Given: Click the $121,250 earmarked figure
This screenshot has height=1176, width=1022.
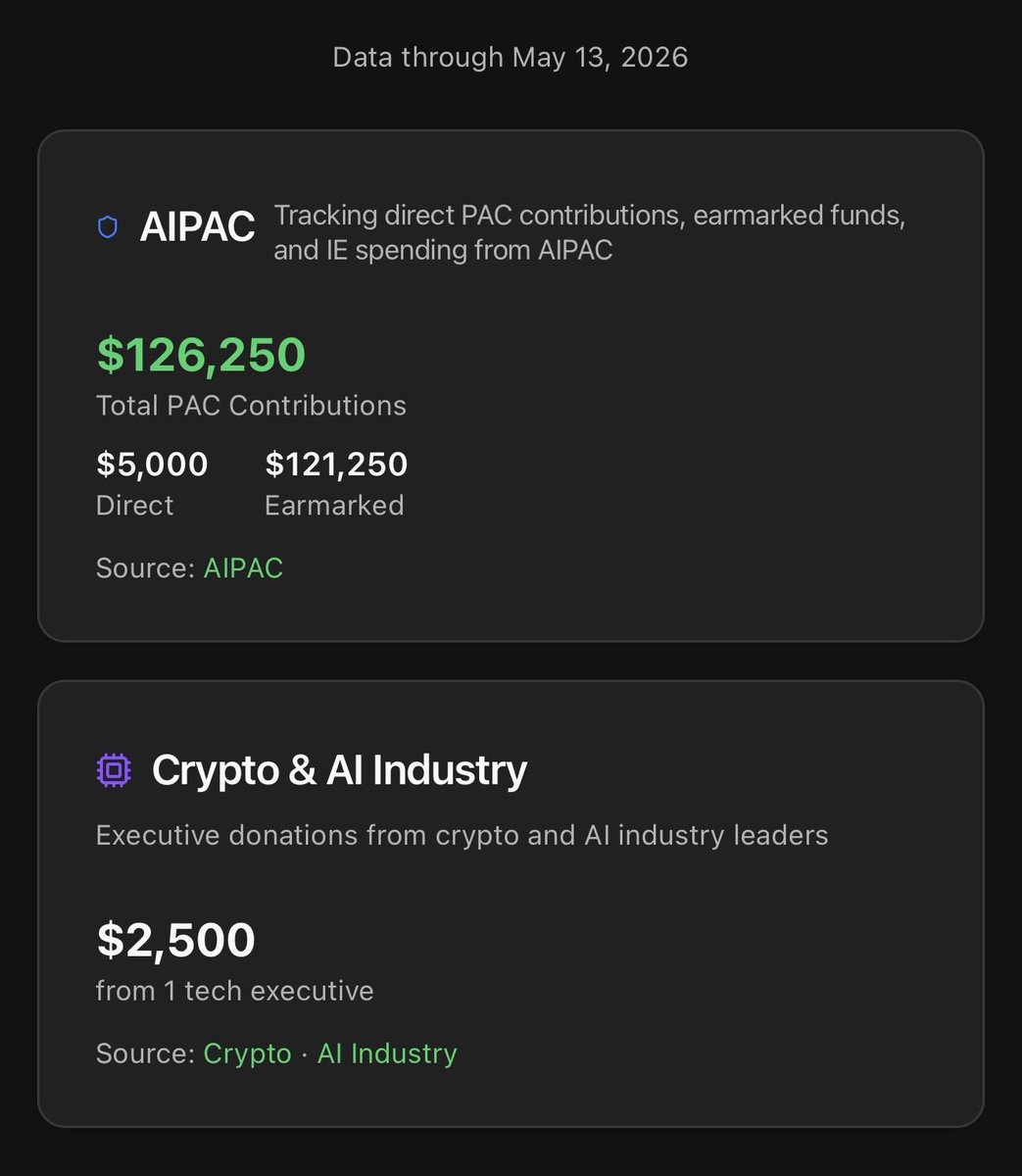Looking at the screenshot, I should (x=336, y=465).
